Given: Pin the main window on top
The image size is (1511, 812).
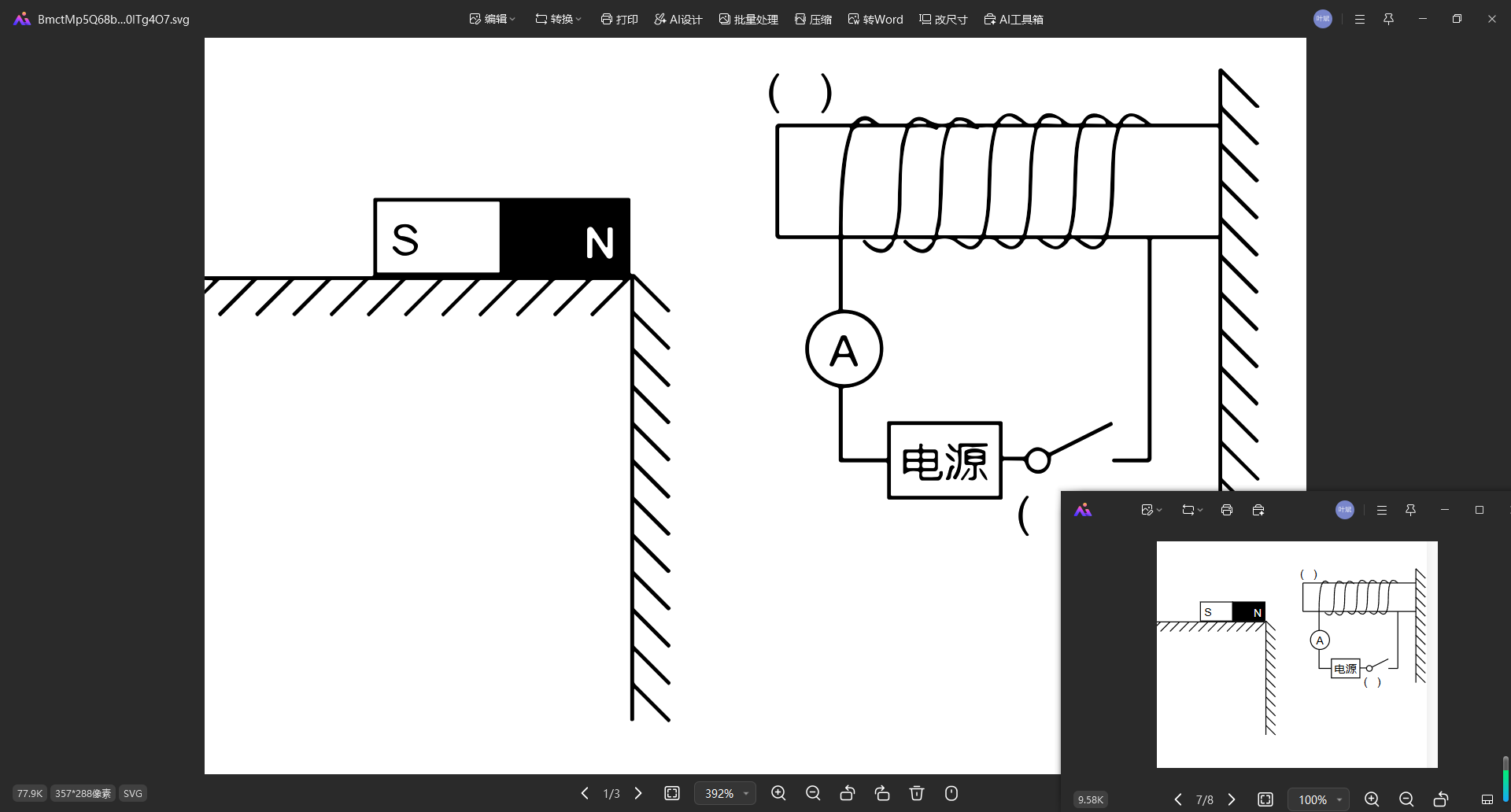Looking at the screenshot, I should pyautogui.click(x=1388, y=19).
